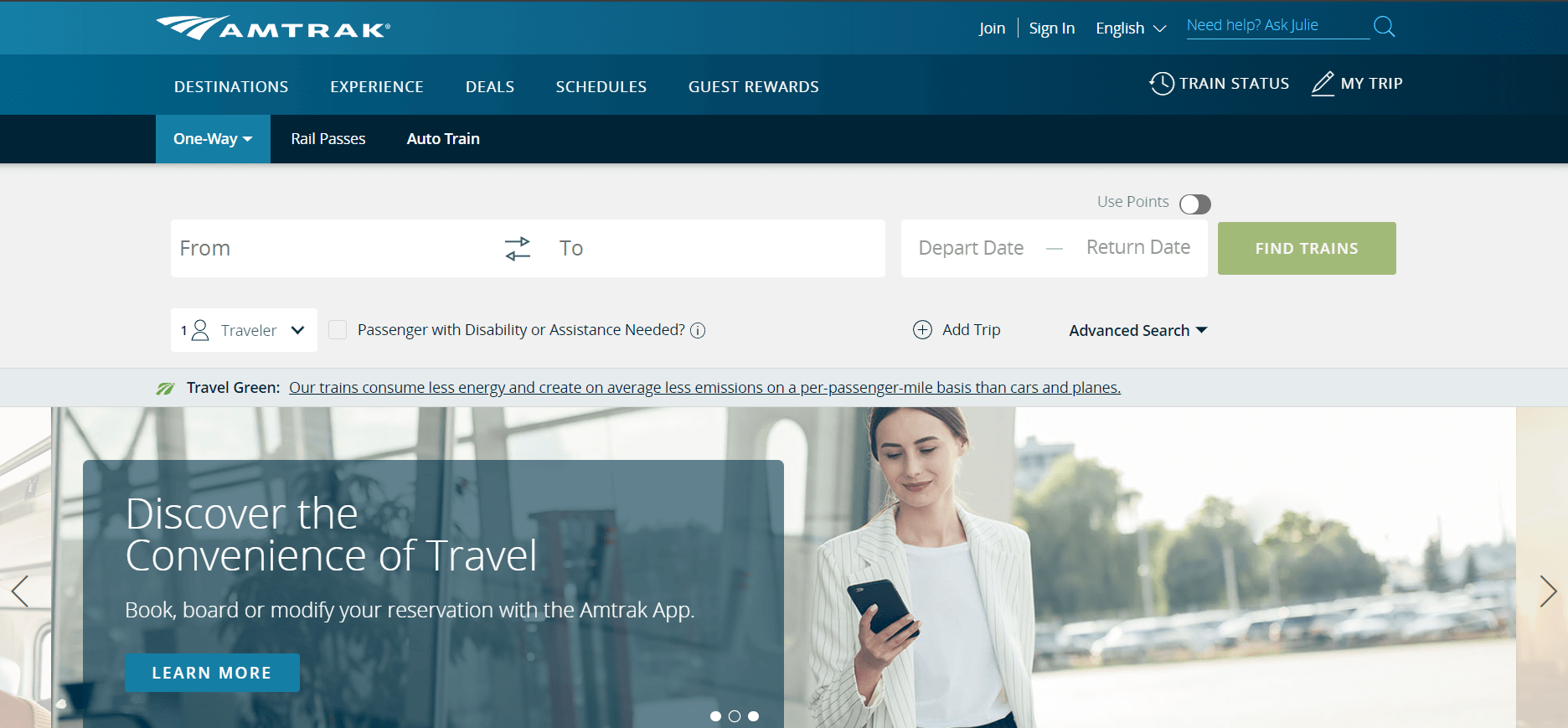This screenshot has height=728, width=1568.
Task: Go to previous carousel slide arrow
Action: click(x=20, y=591)
